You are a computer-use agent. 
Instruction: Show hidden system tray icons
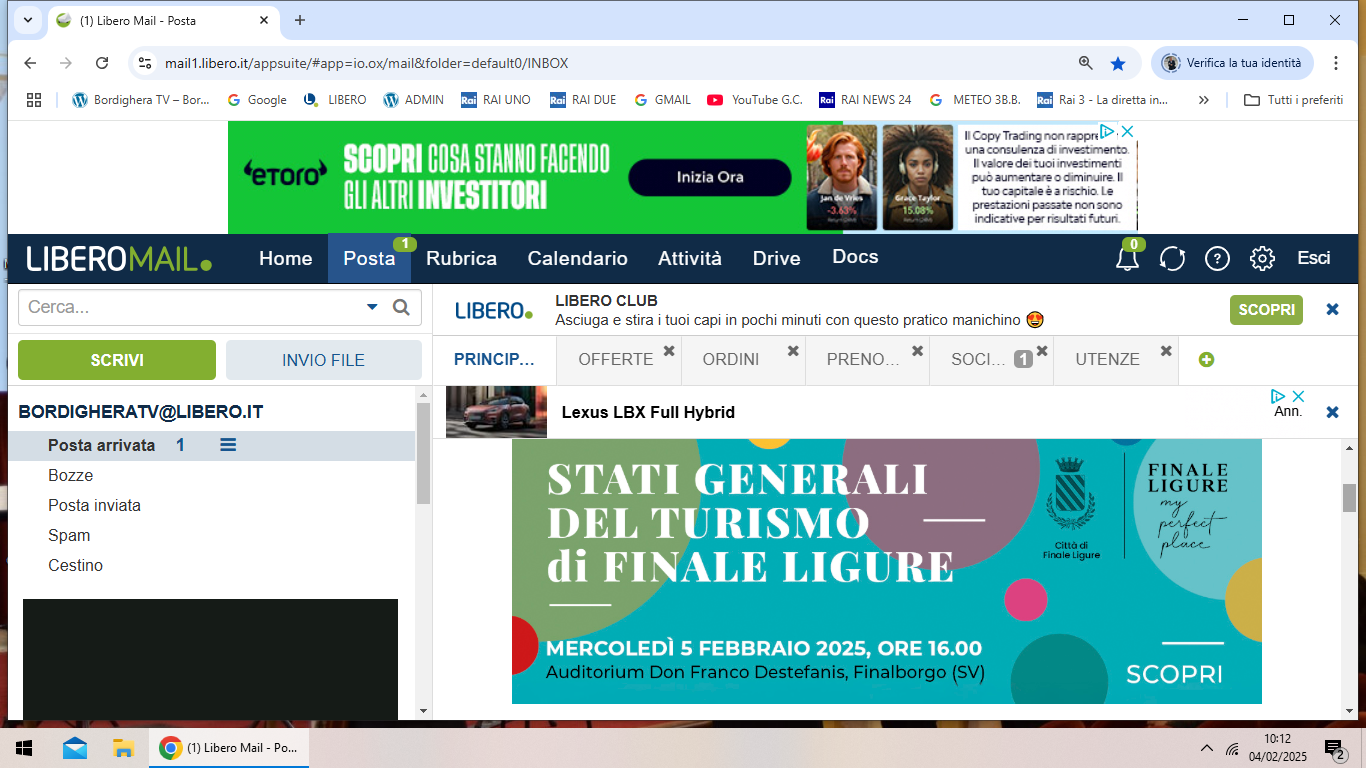(1206, 748)
